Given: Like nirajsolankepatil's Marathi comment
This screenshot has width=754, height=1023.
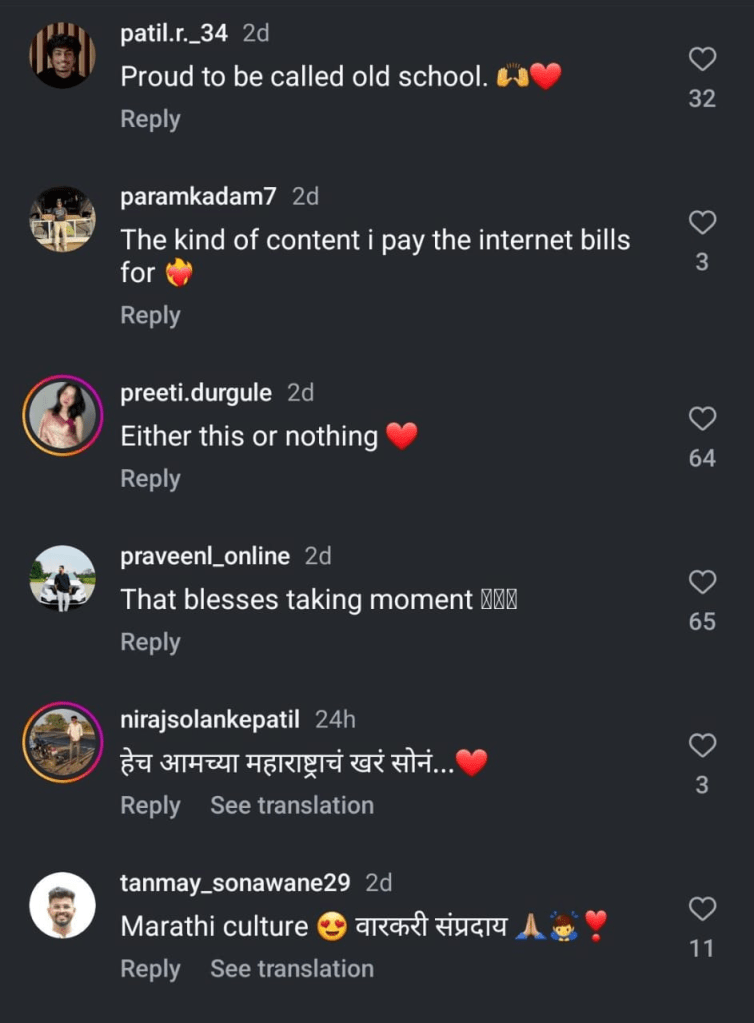Looking at the screenshot, I should tap(703, 745).
